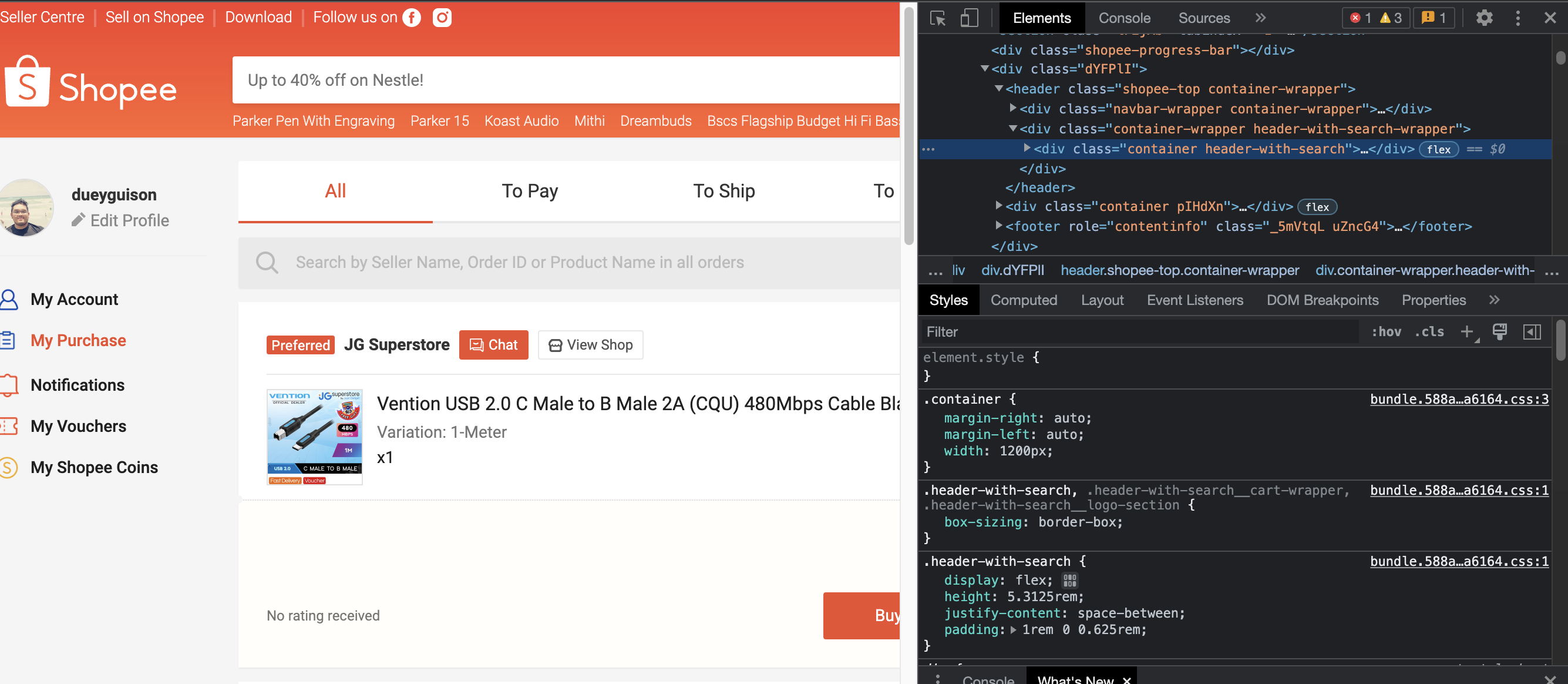The width and height of the screenshot is (1568, 684).
Task: Click the Vention USB cable product thumbnail
Action: (x=315, y=437)
